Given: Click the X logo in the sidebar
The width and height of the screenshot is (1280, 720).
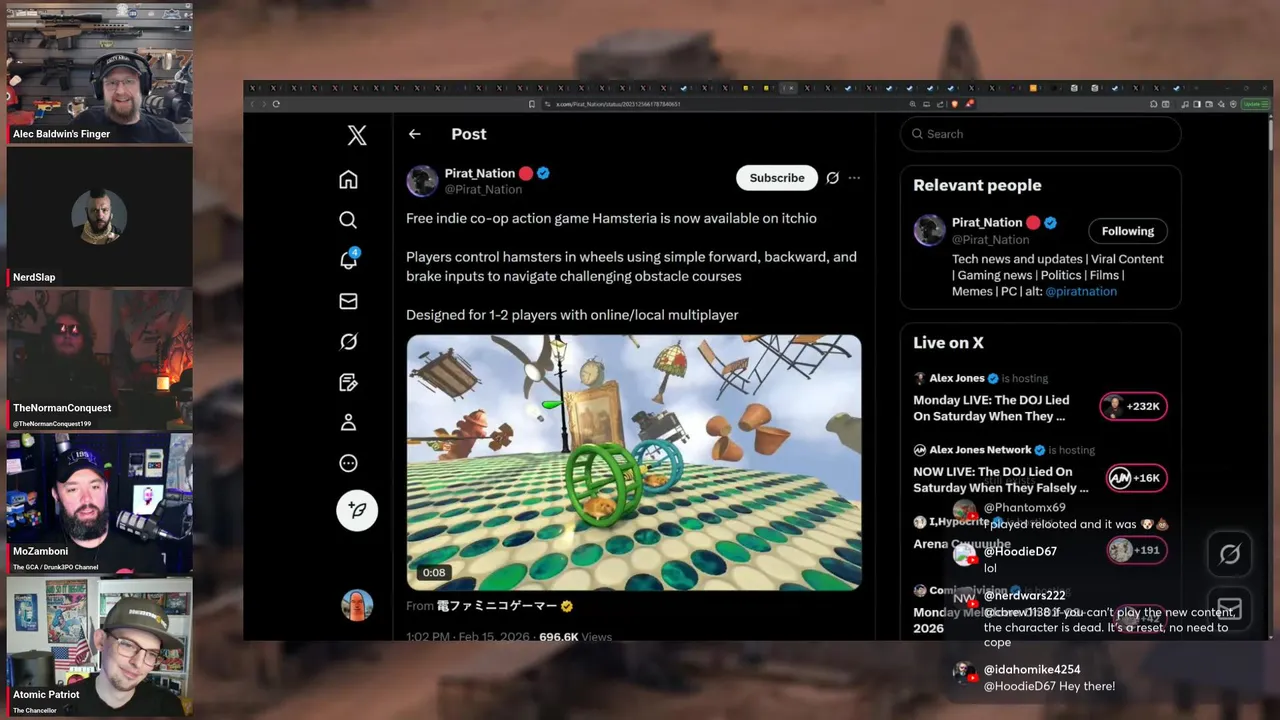Looking at the screenshot, I should [357, 135].
